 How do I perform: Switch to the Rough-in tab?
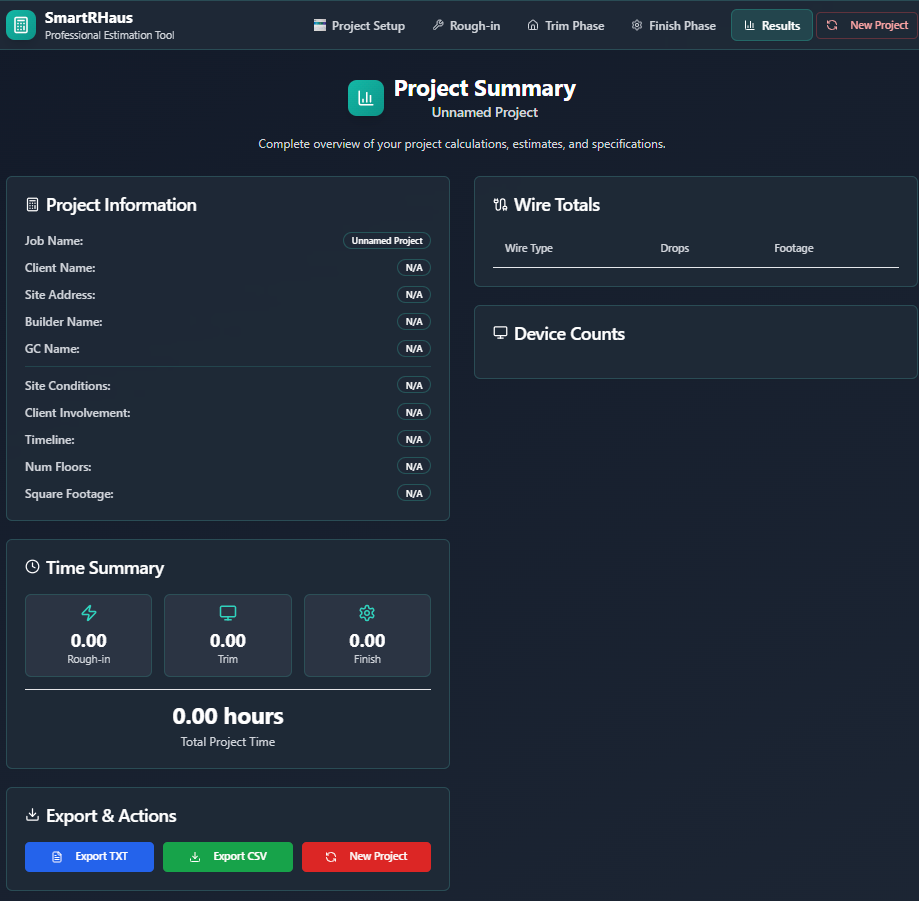466,25
